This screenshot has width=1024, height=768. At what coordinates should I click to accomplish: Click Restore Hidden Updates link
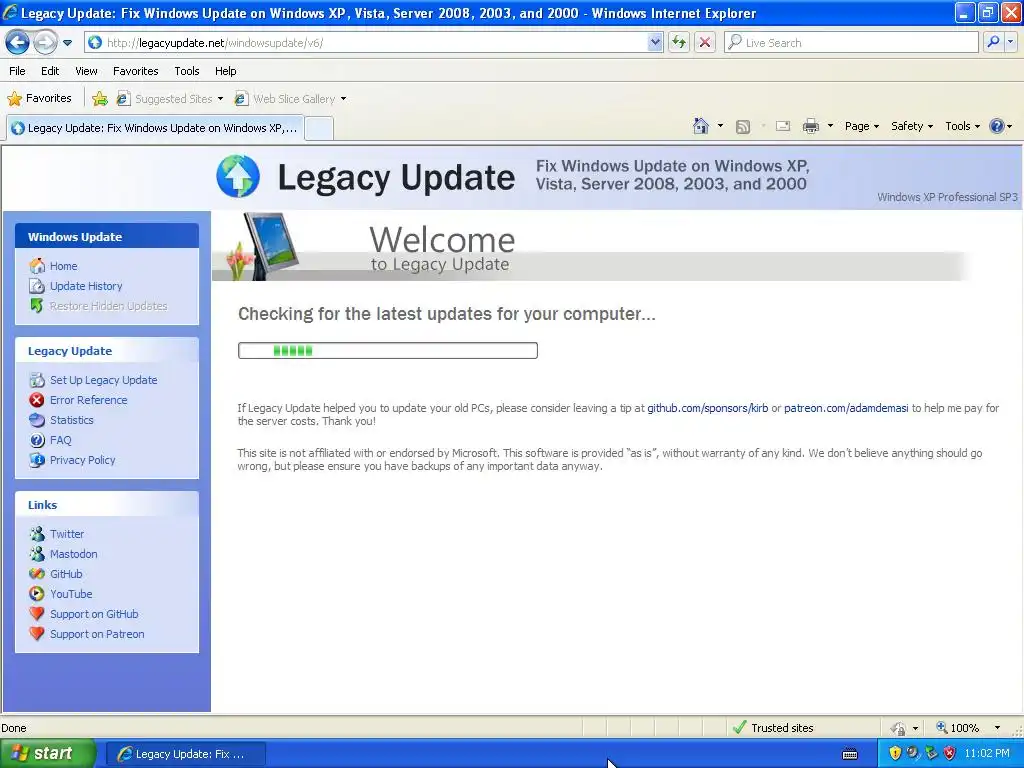point(108,306)
